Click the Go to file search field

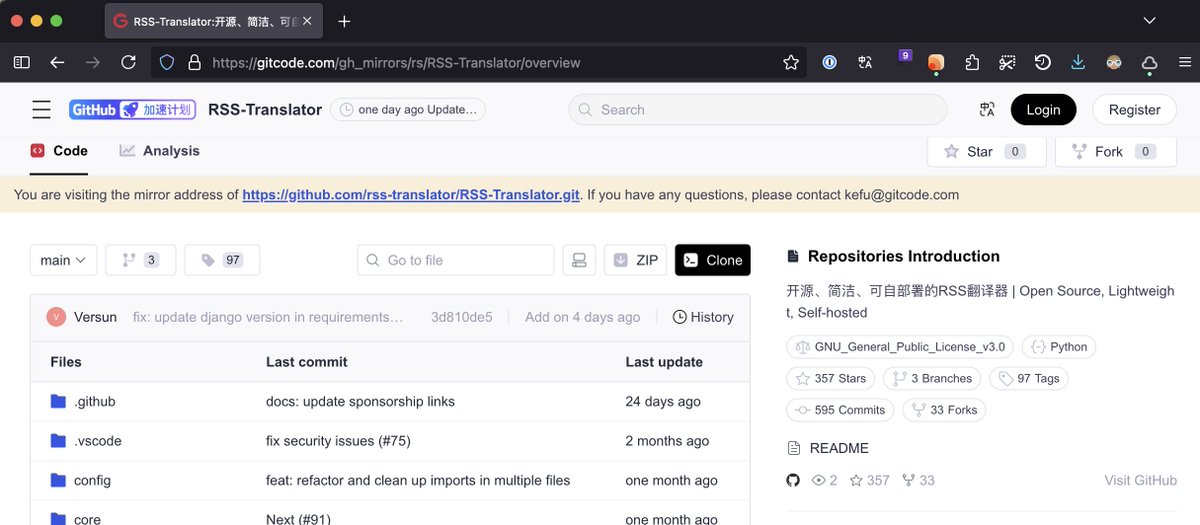point(455,260)
